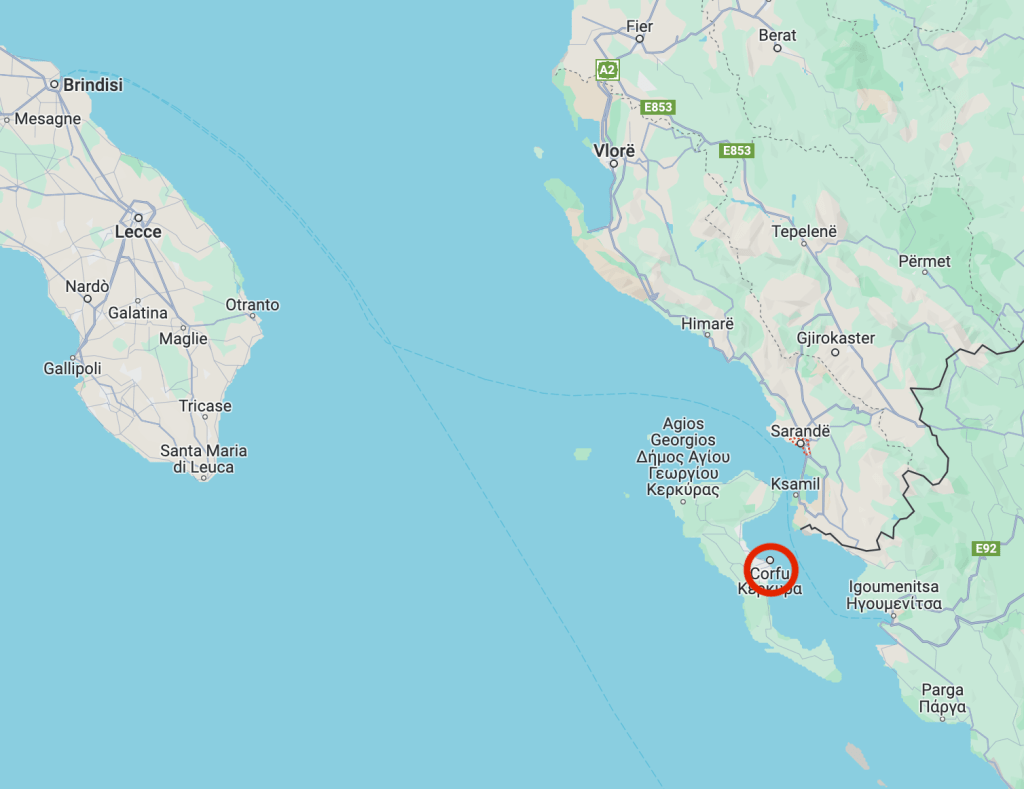Select the Sarandë city marker
This screenshot has height=789, width=1024.
click(x=800, y=443)
